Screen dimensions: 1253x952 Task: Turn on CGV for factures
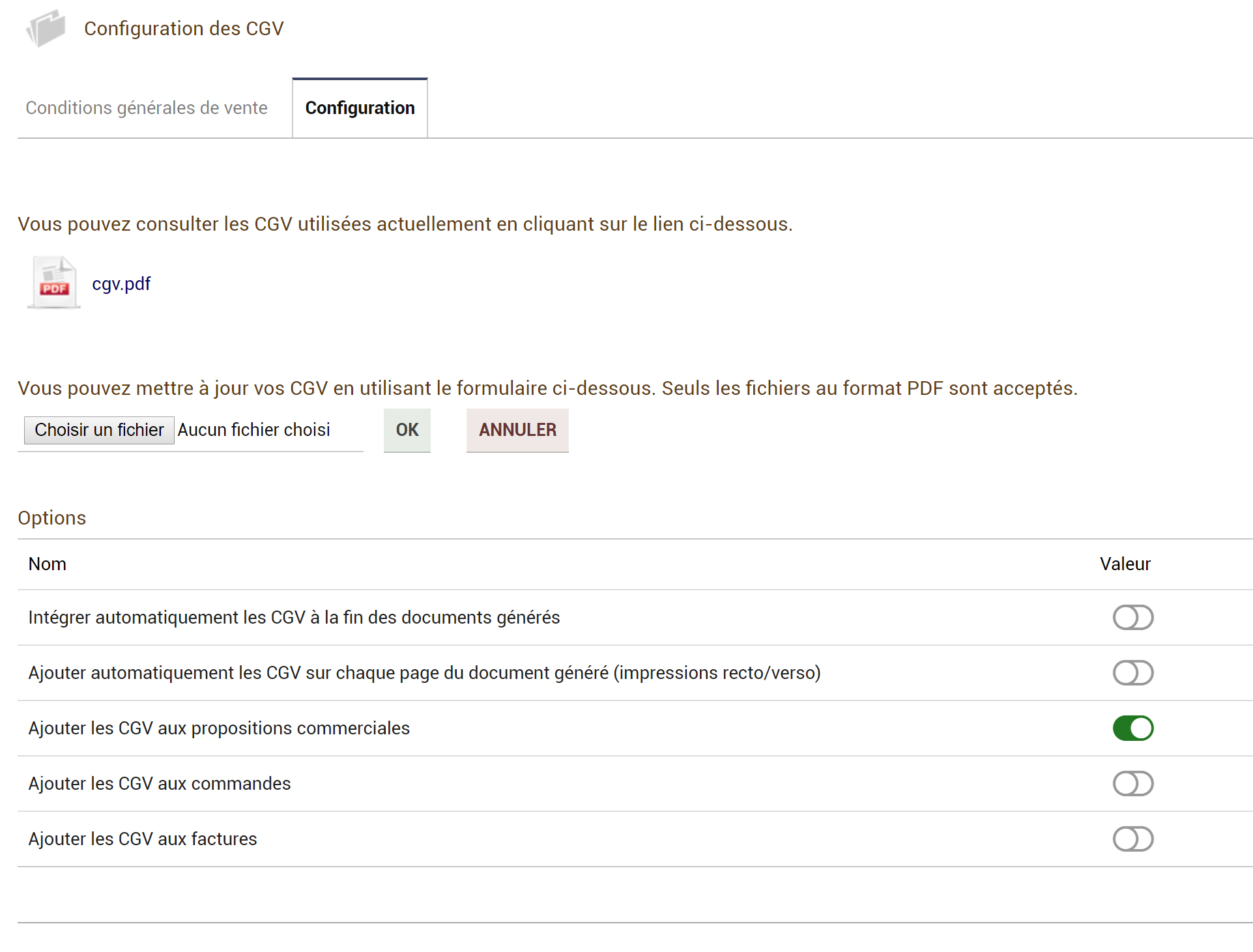pos(1133,839)
